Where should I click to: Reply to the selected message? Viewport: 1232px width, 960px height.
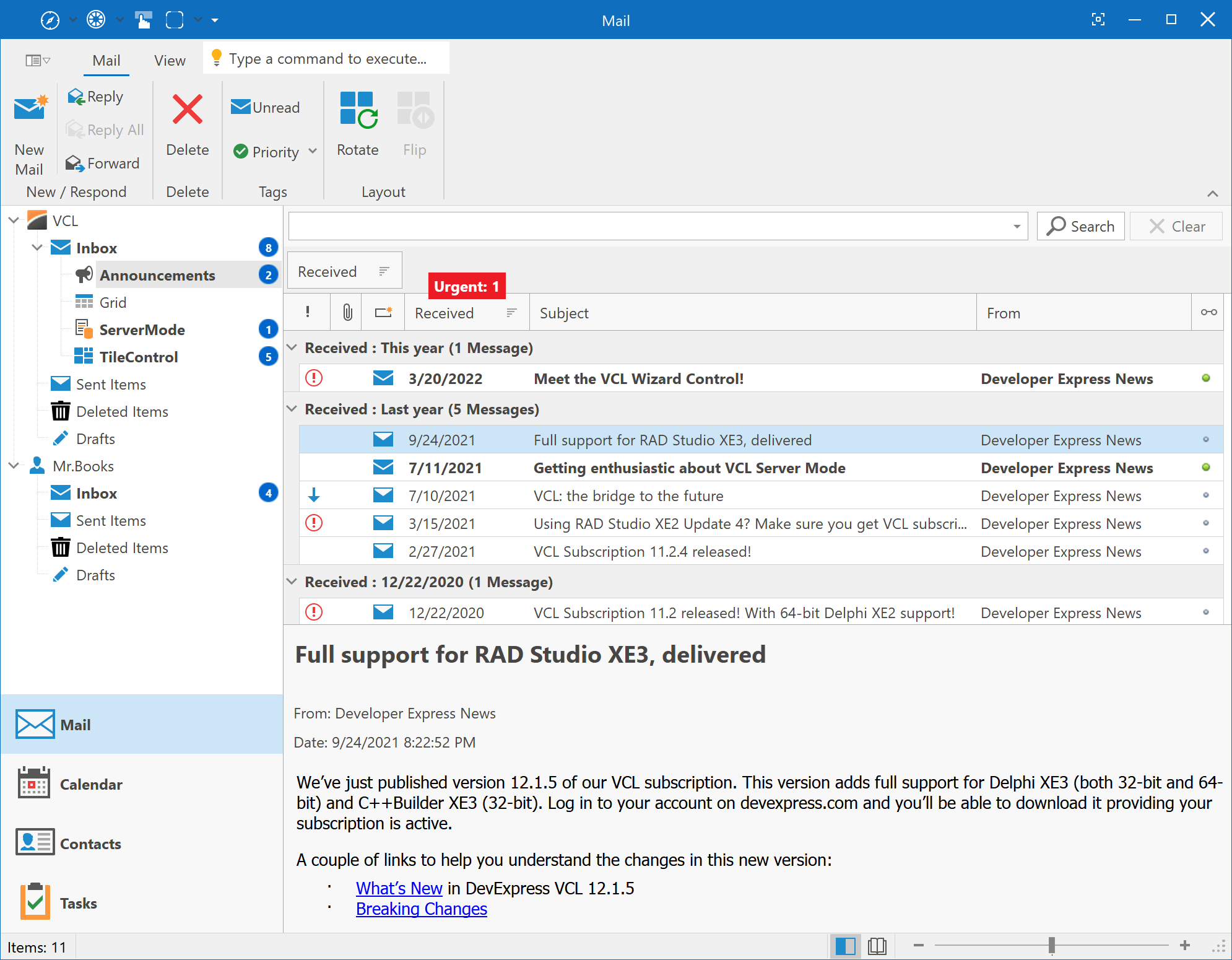(x=96, y=97)
